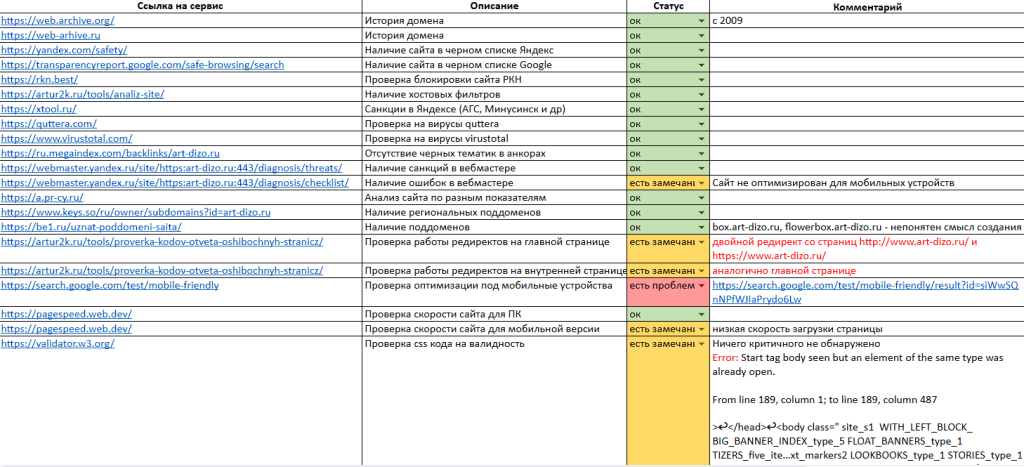Screen dimensions: 1024x467
Task: Click the 'Комментарий' column header
Action: [866, 6]
